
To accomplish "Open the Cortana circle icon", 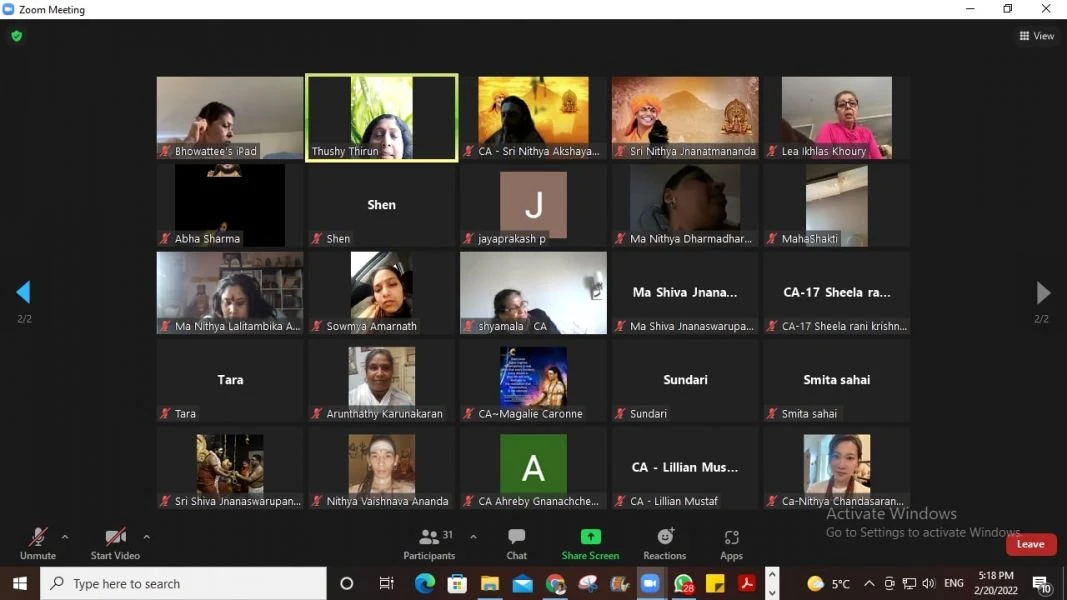I will coord(347,584).
